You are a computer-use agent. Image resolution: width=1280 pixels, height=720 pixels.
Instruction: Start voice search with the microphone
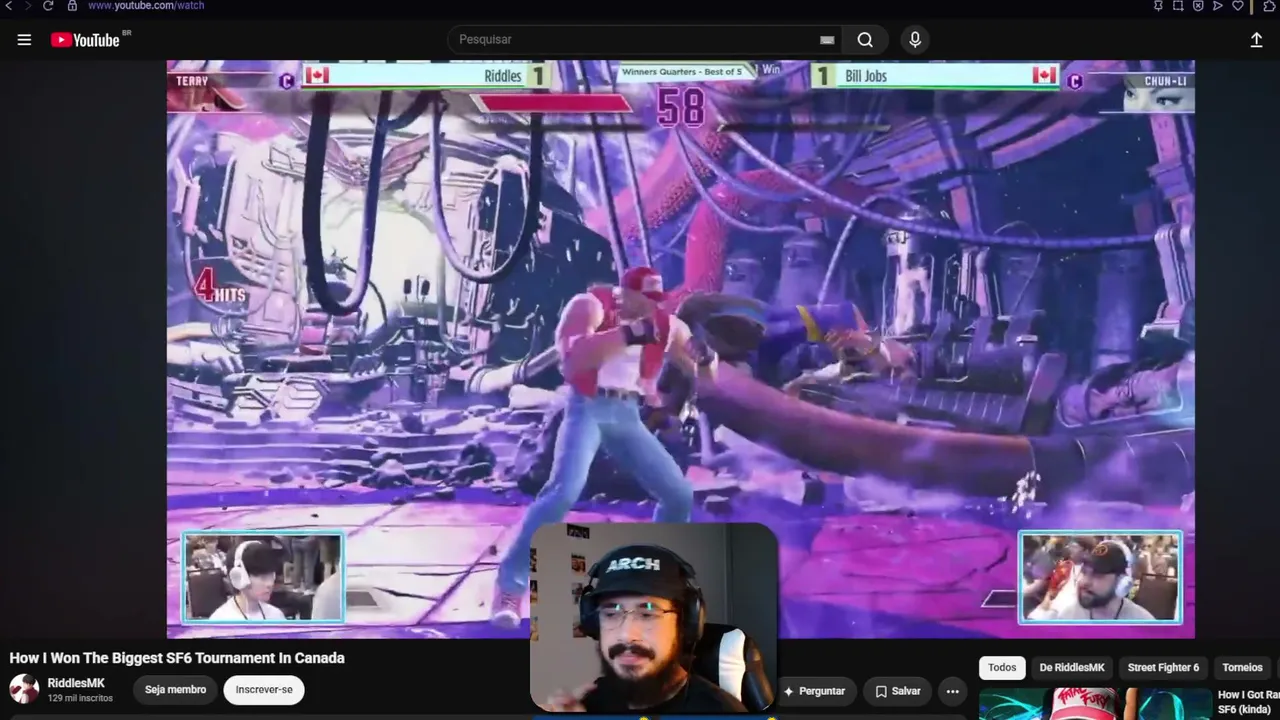(x=914, y=40)
